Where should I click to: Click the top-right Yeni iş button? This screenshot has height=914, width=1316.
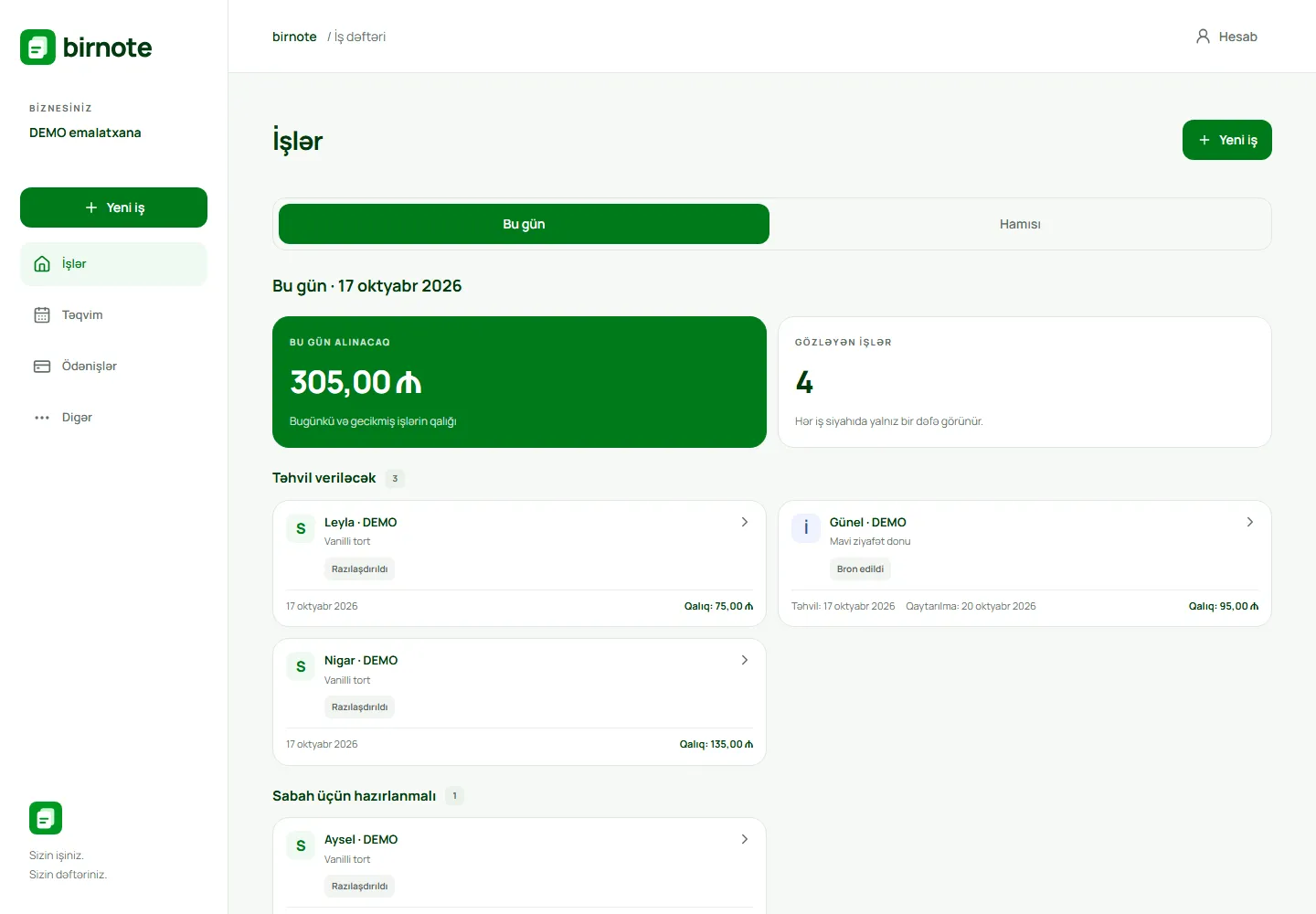click(x=1227, y=140)
